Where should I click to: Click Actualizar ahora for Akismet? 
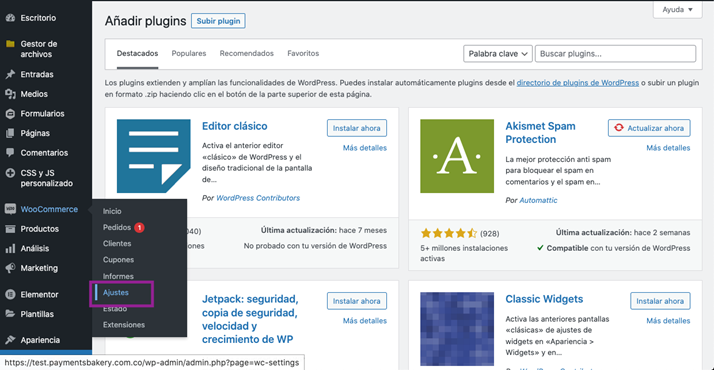point(649,128)
